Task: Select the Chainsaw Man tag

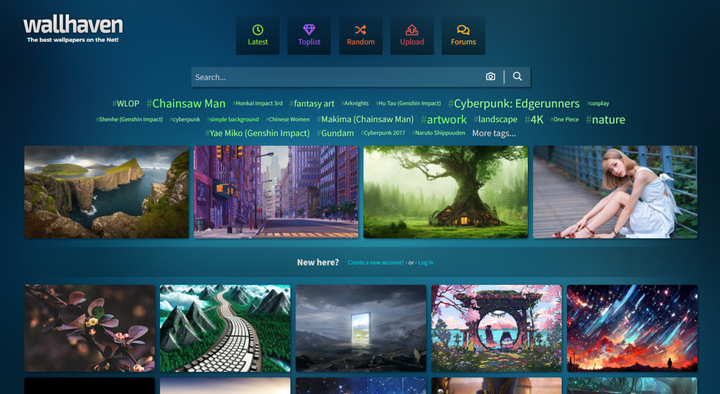Action: pos(186,103)
